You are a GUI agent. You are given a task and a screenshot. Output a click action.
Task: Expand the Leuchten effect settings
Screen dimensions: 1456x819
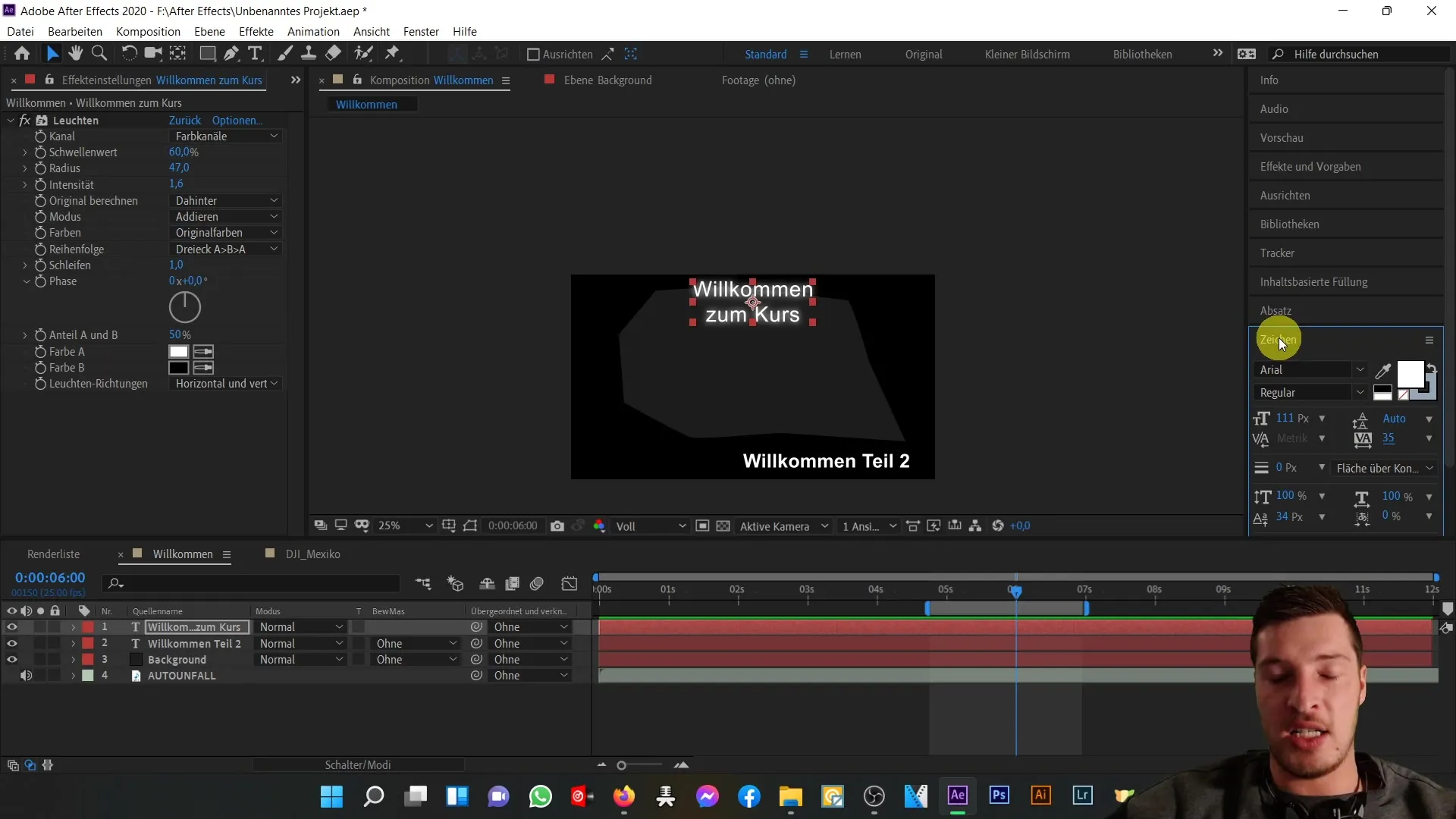click(x=9, y=120)
